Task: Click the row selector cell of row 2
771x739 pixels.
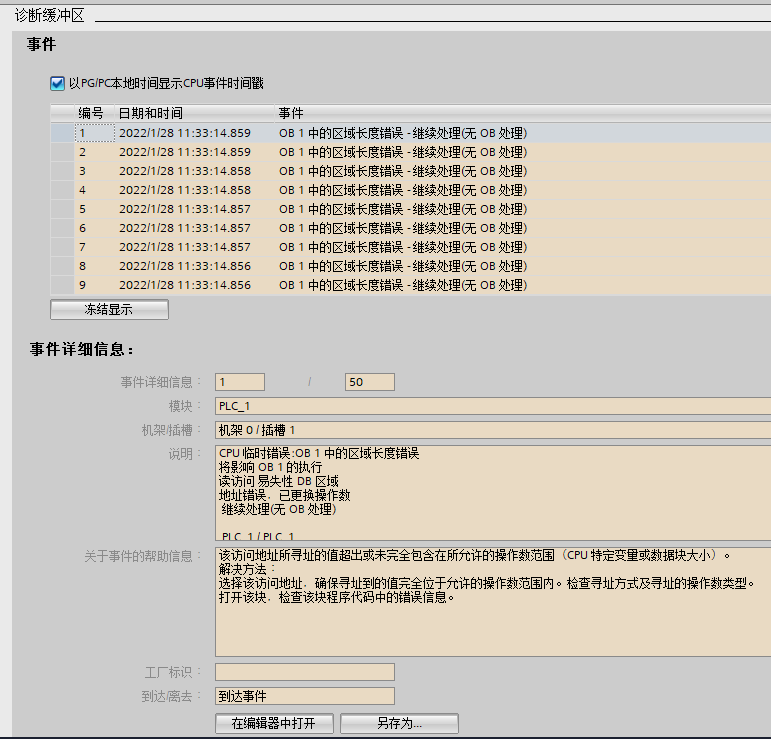Action: pyautogui.click(x=62, y=152)
